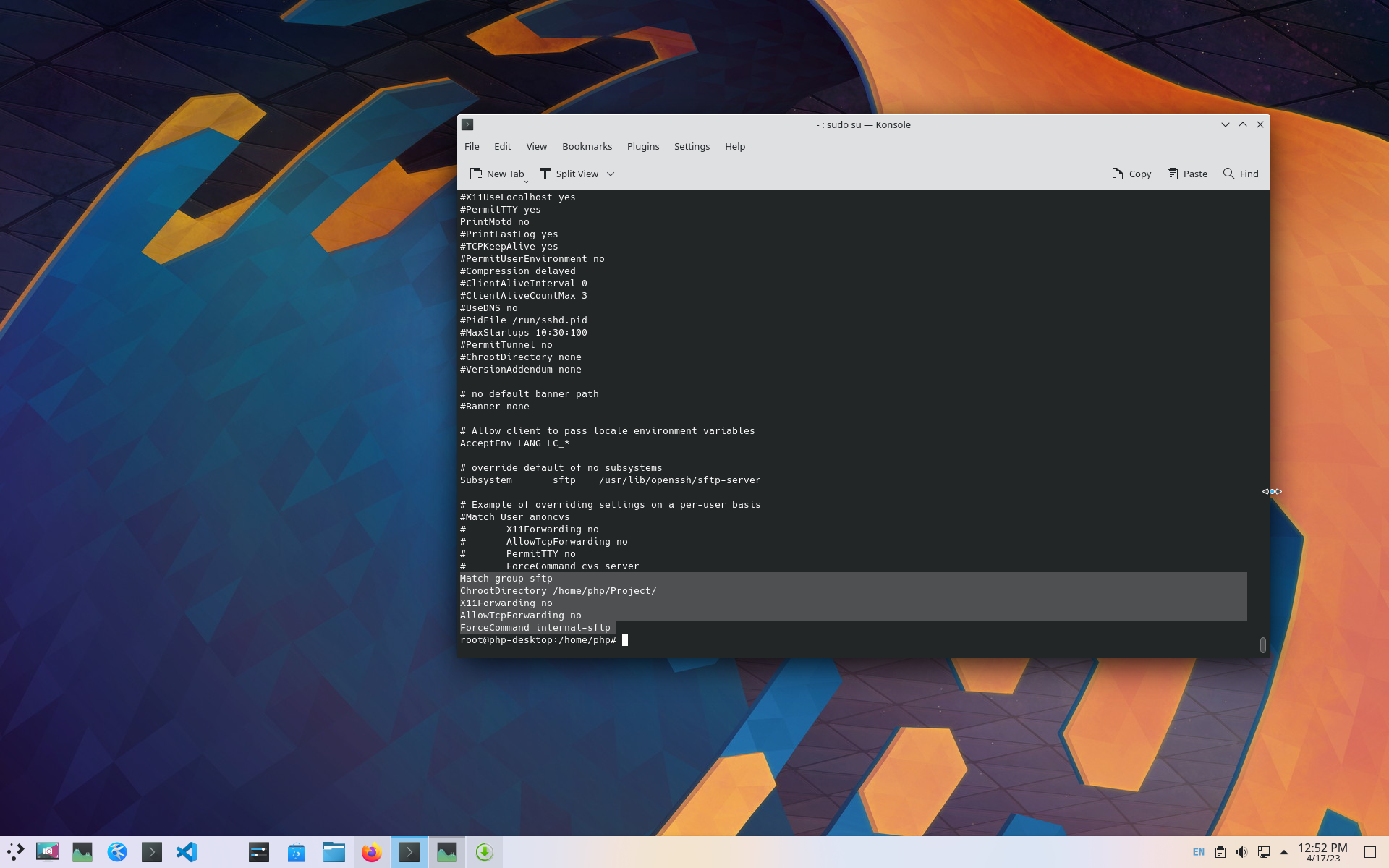Open Firefox from the taskbar

371,852
